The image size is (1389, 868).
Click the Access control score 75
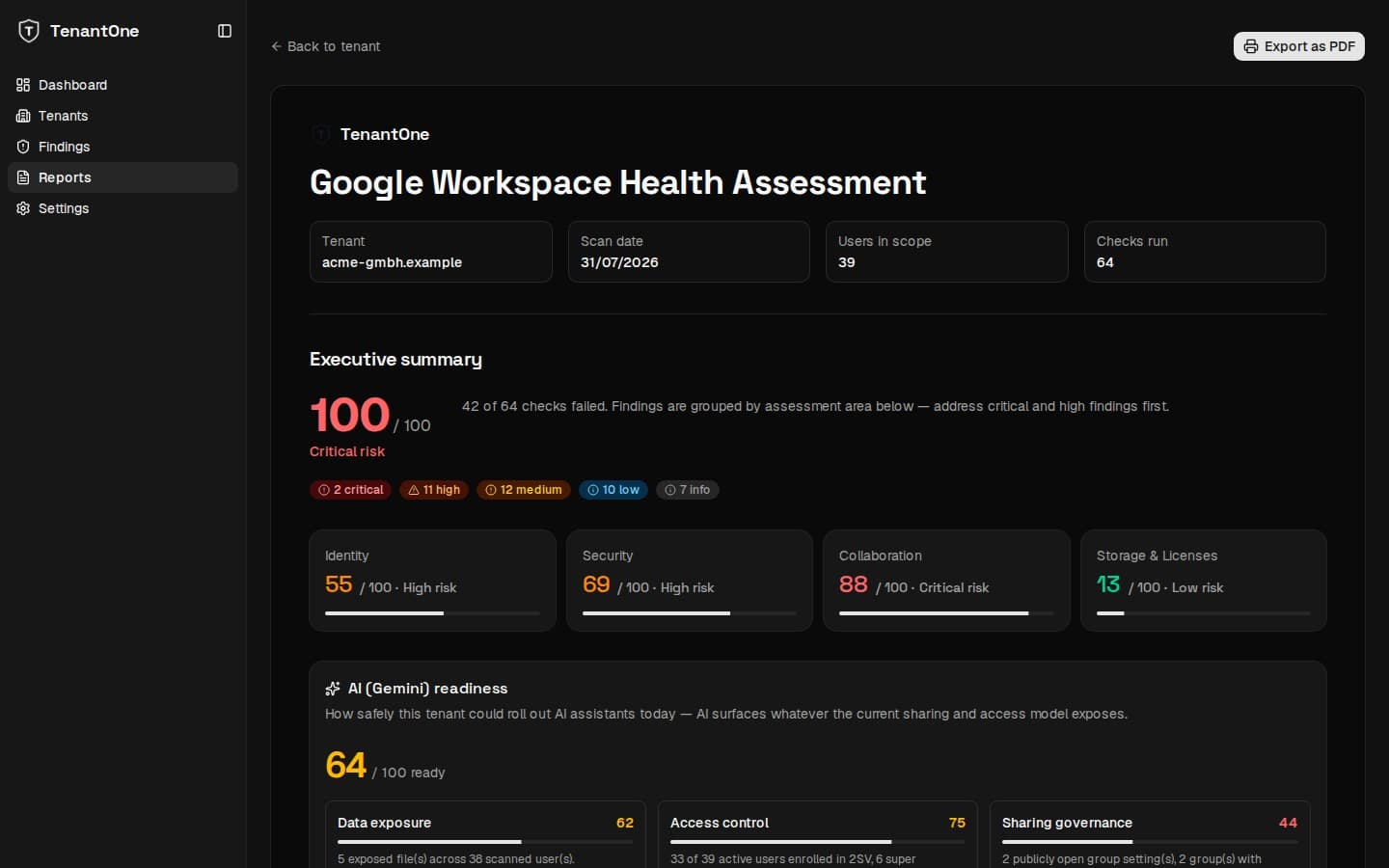pos(957,823)
